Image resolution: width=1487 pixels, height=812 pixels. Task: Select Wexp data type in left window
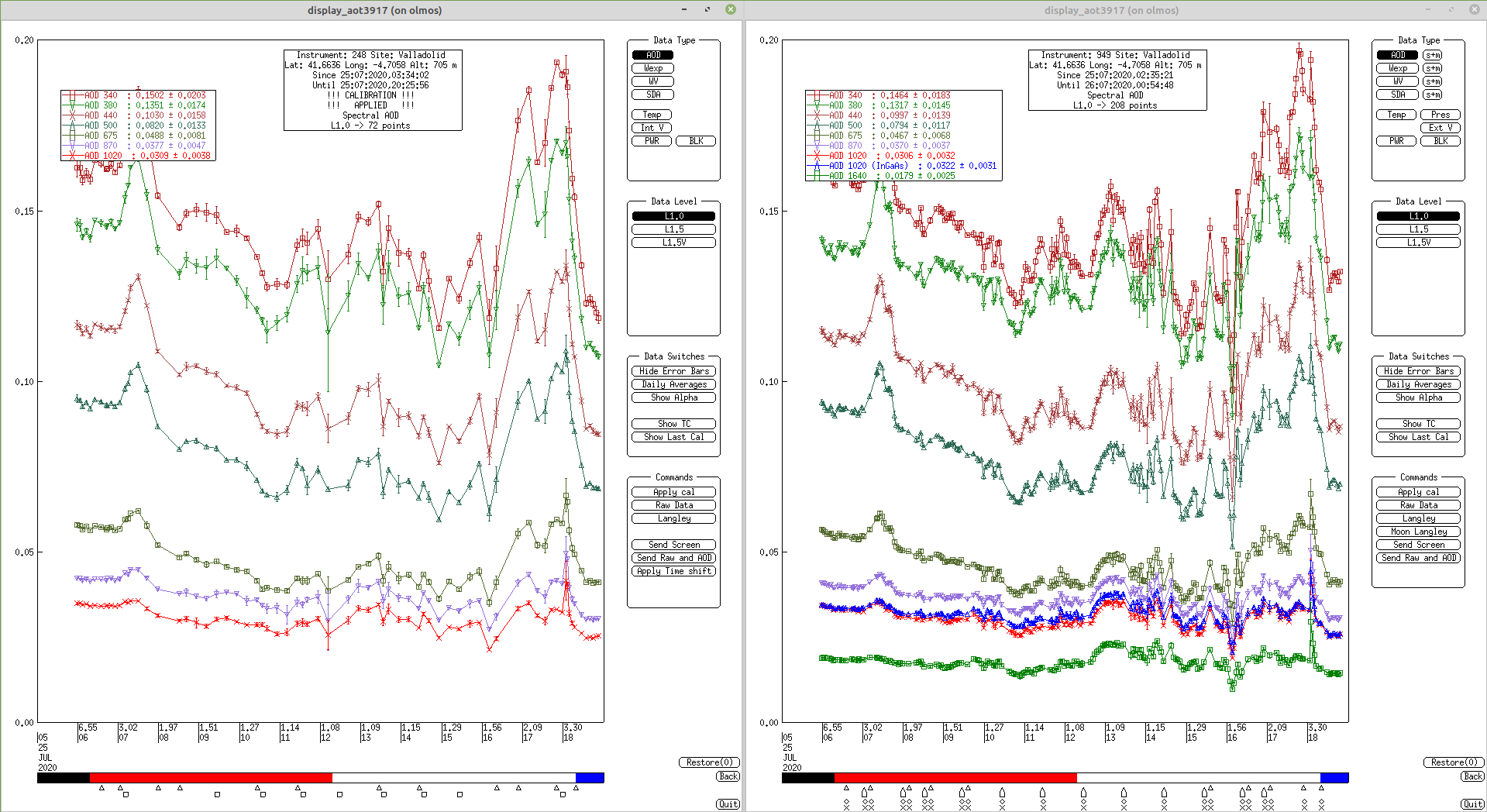click(x=652, y=68)
